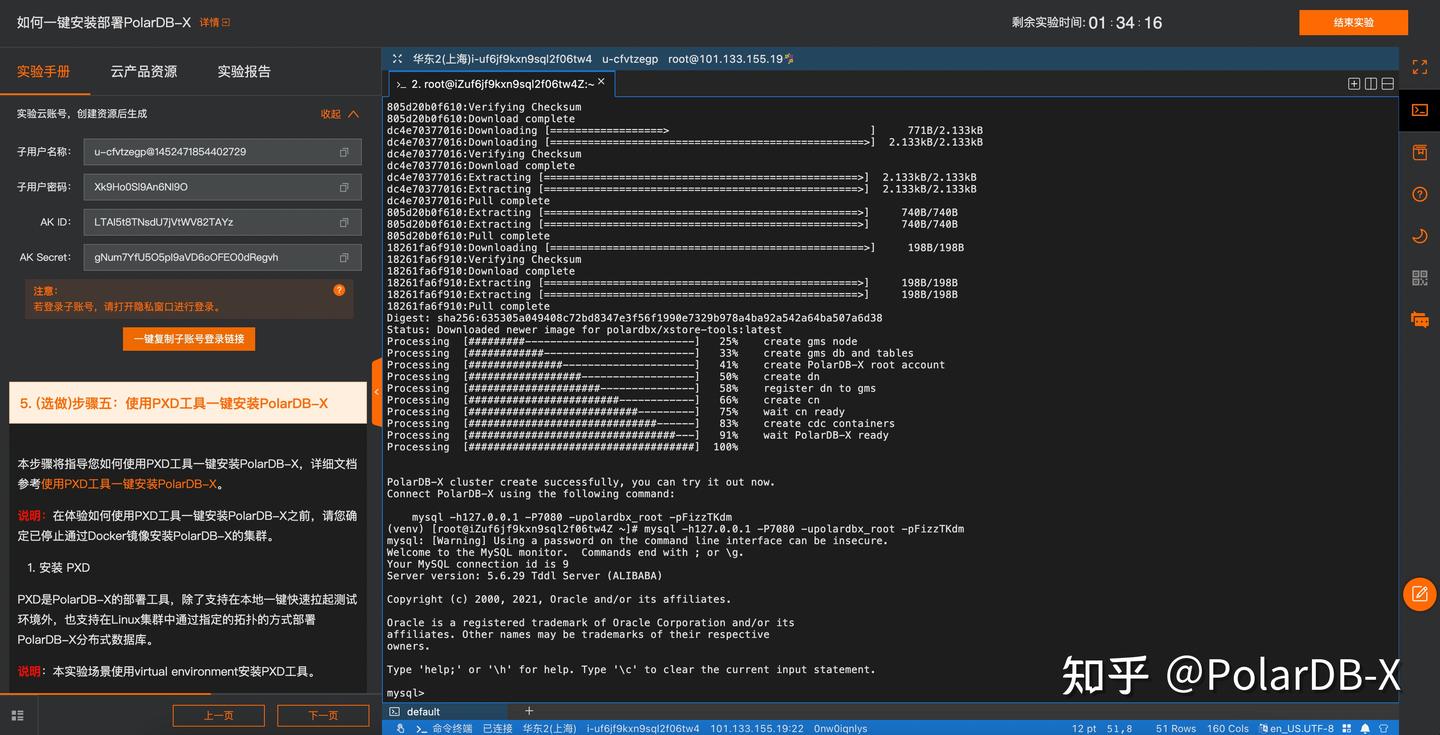Click the rightmost icon in terminal status bar
Image resolution: width=1440 pixels, height=735 pixels.
1384,729
